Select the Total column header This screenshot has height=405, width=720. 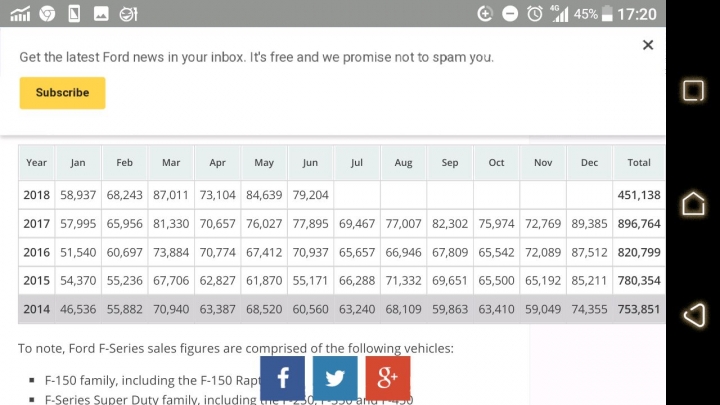(x=639, y=163)
